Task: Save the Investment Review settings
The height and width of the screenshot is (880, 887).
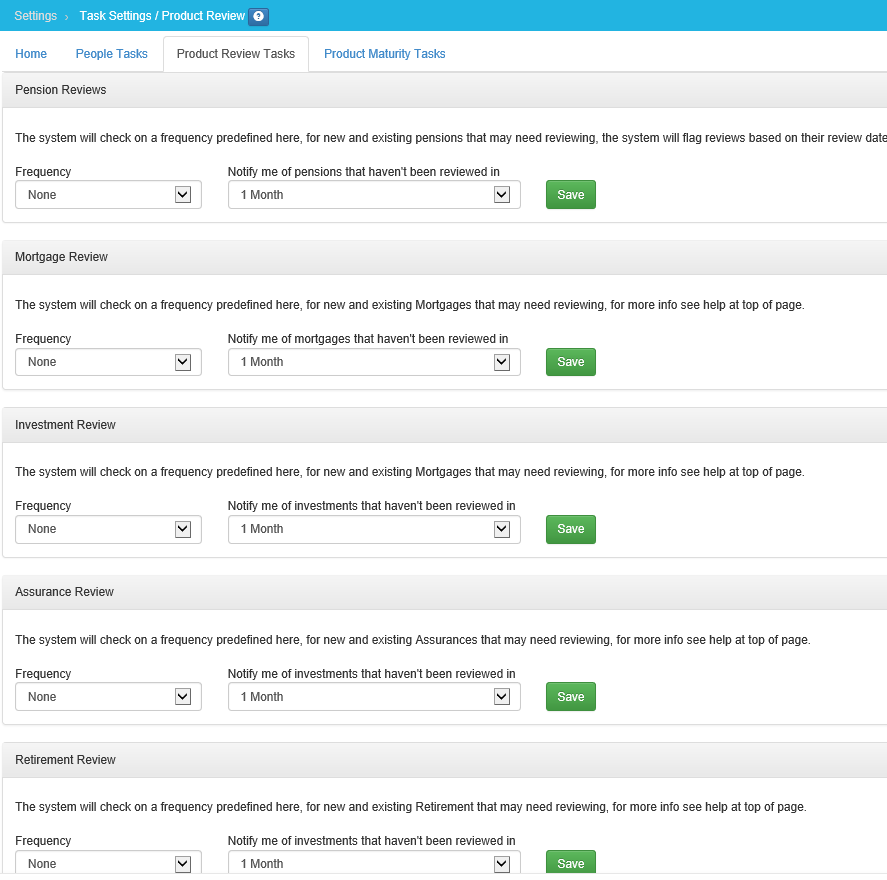Action: [x=570, y=529]
